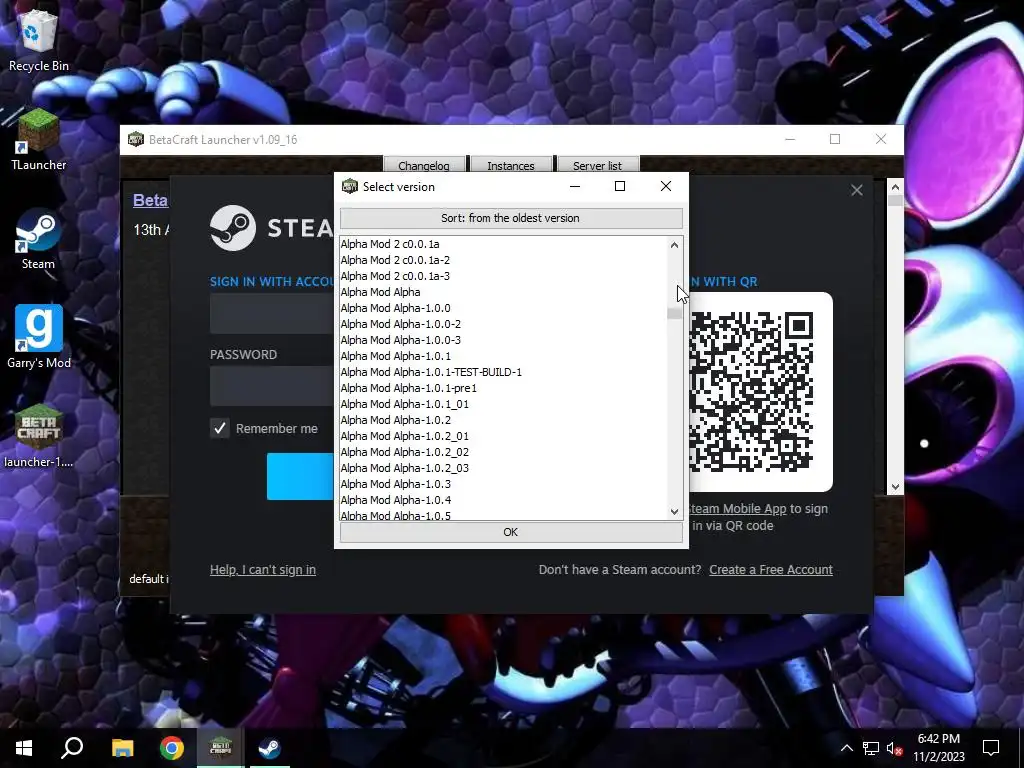Viewport: 1024px width, 768px height.
Task: Show hidden system tray icons
Action: (846, 748)
